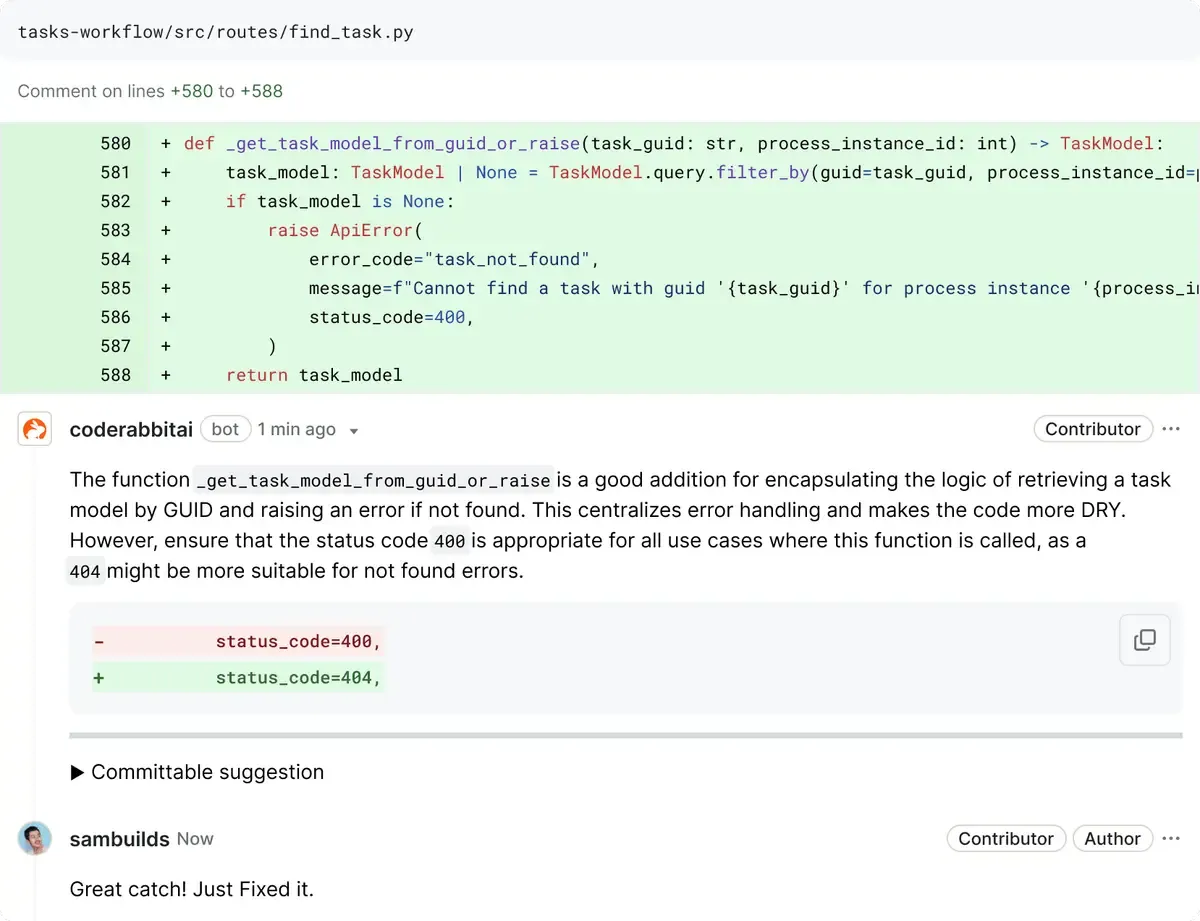Click the 'if task_model is None:' line
1200x921 pixels.
click(340, 201)
